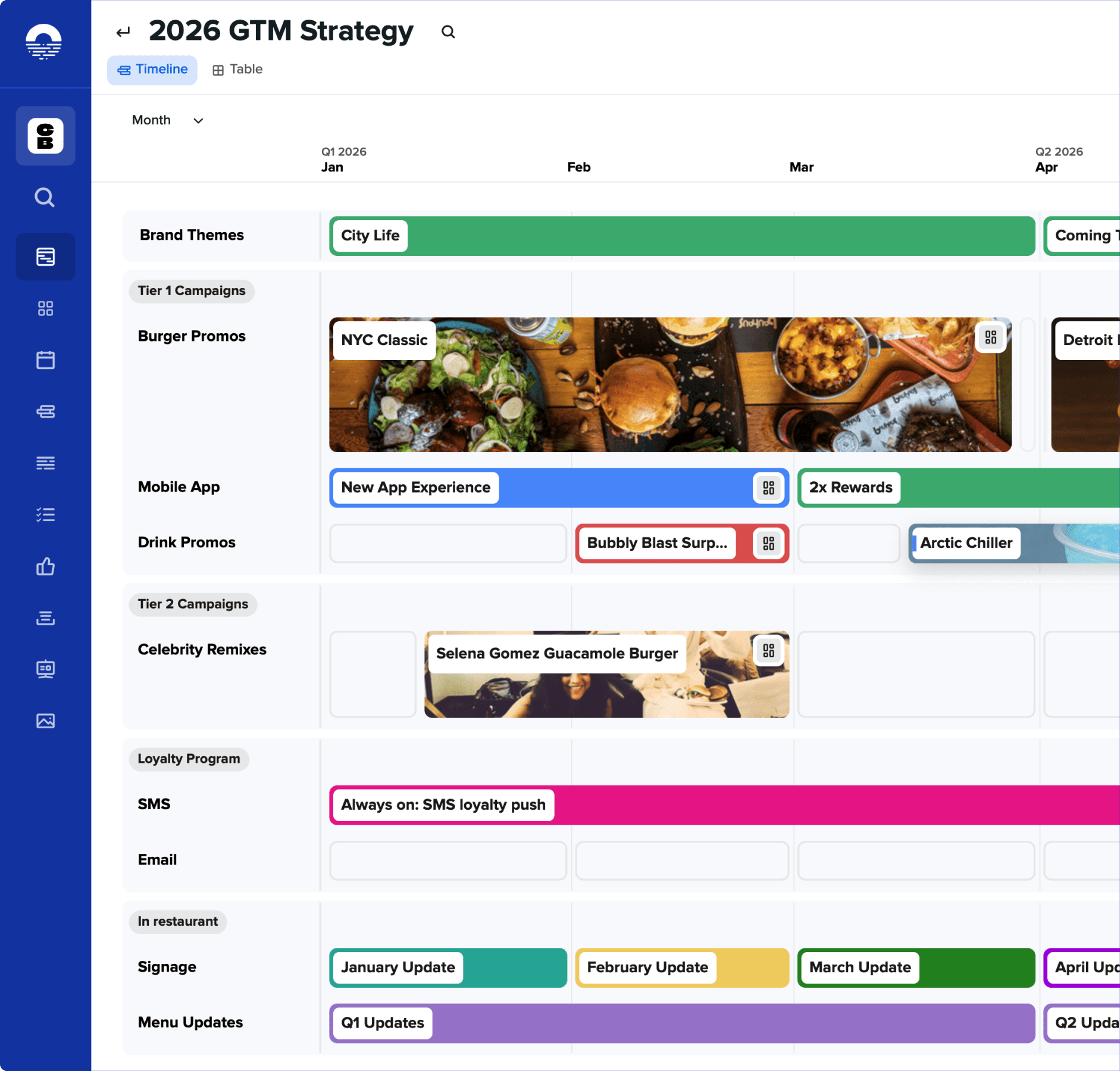
Task: Select the Timeline view tab
Action: [x=152, y=70]
